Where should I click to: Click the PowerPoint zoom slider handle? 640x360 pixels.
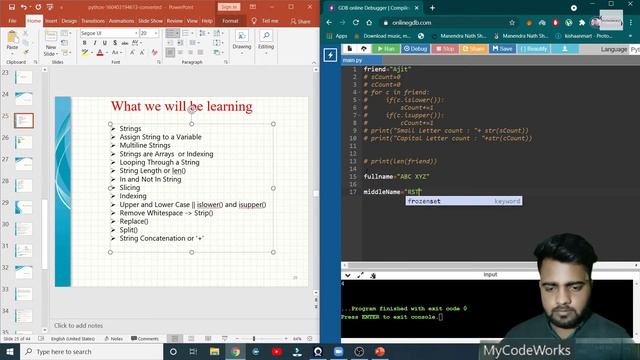pos(254,338)
